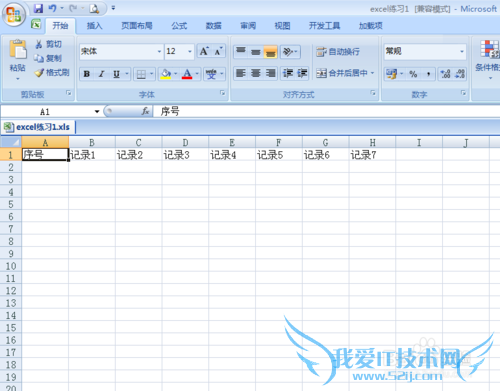Open Alignment dialog launcher (对齐方式)

tap(373, 93)
